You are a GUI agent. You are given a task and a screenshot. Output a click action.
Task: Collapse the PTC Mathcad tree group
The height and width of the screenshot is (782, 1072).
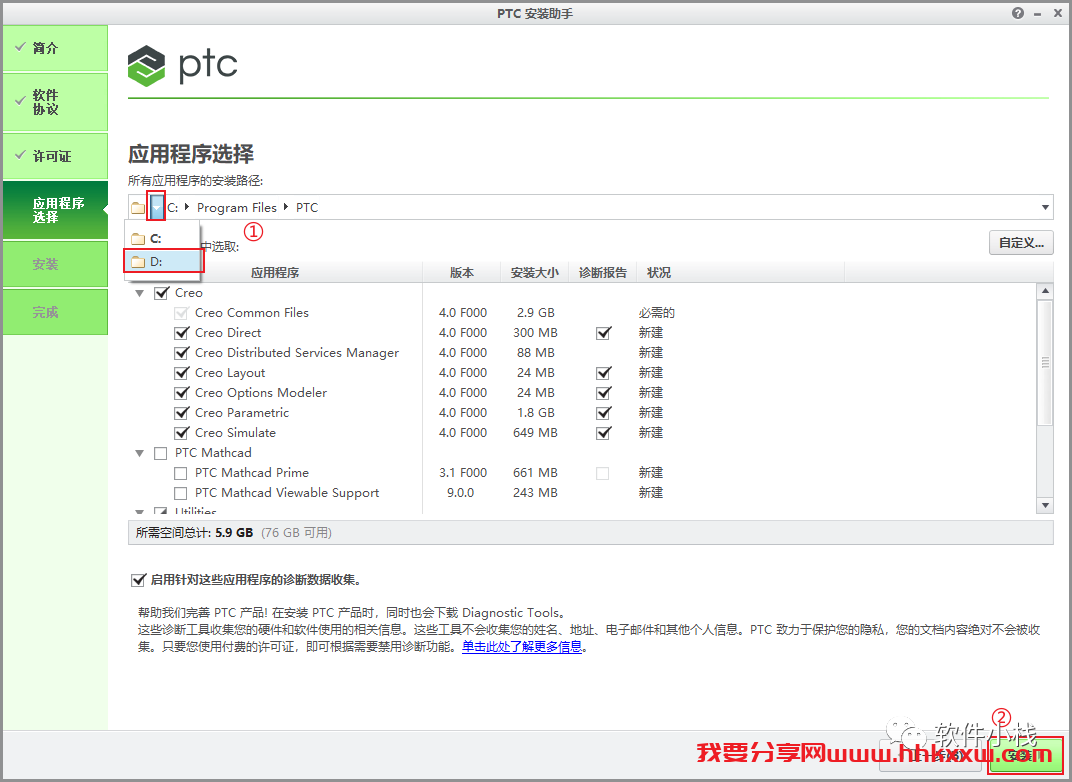click(139, 453)
